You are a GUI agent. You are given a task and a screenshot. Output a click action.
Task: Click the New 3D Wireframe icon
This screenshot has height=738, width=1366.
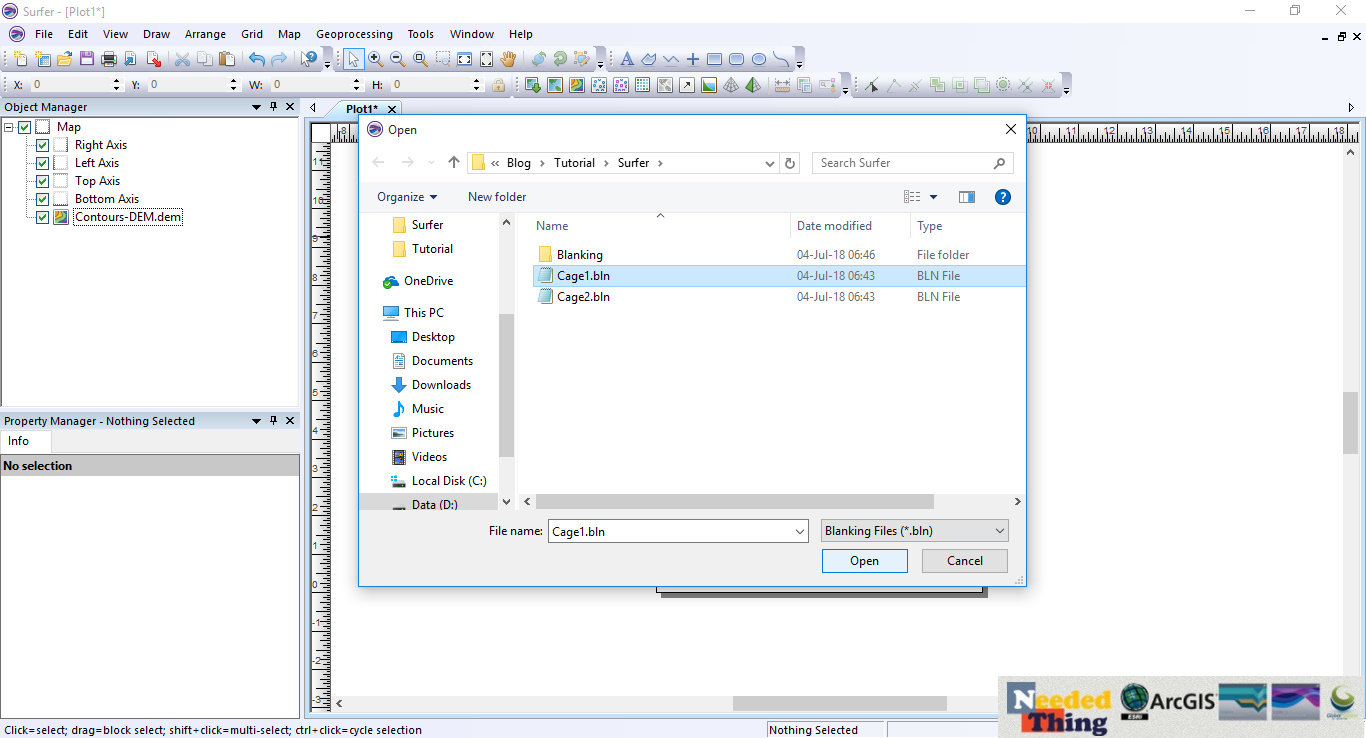pyautogui.click(x=731, y=85)
